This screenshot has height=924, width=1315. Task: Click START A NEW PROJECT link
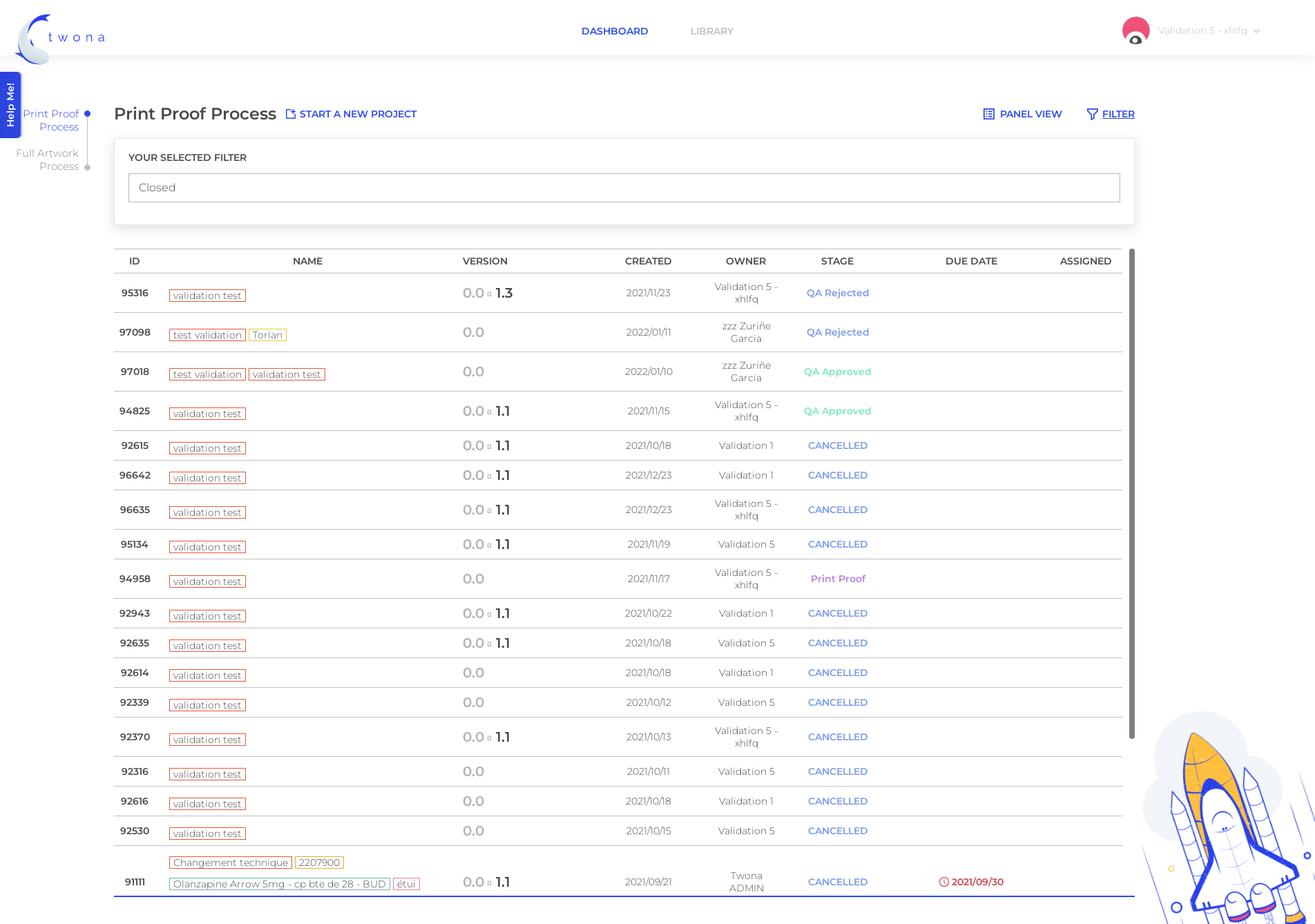point(358,114)
